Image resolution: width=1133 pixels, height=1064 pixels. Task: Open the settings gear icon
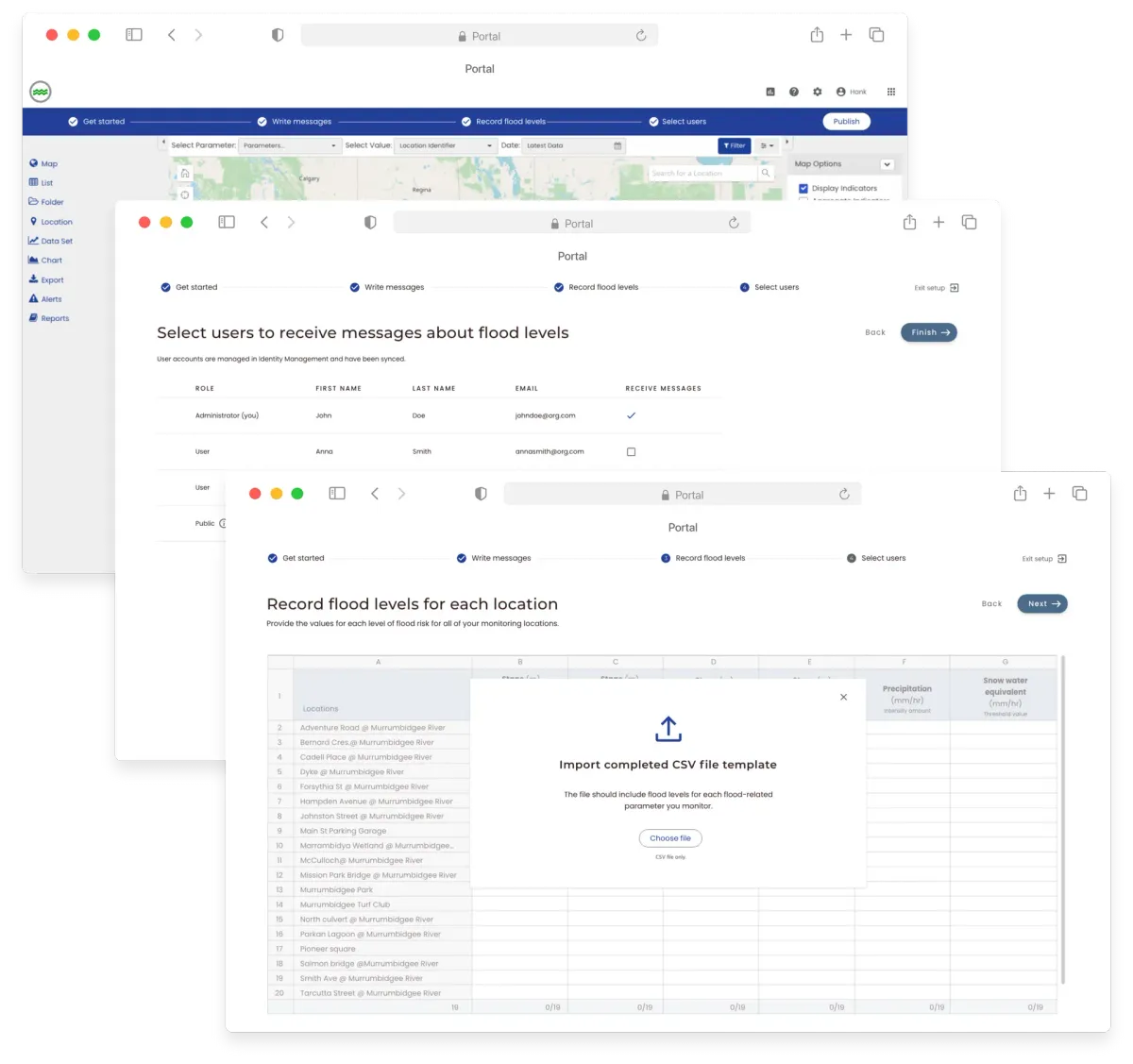coord(817,92)
